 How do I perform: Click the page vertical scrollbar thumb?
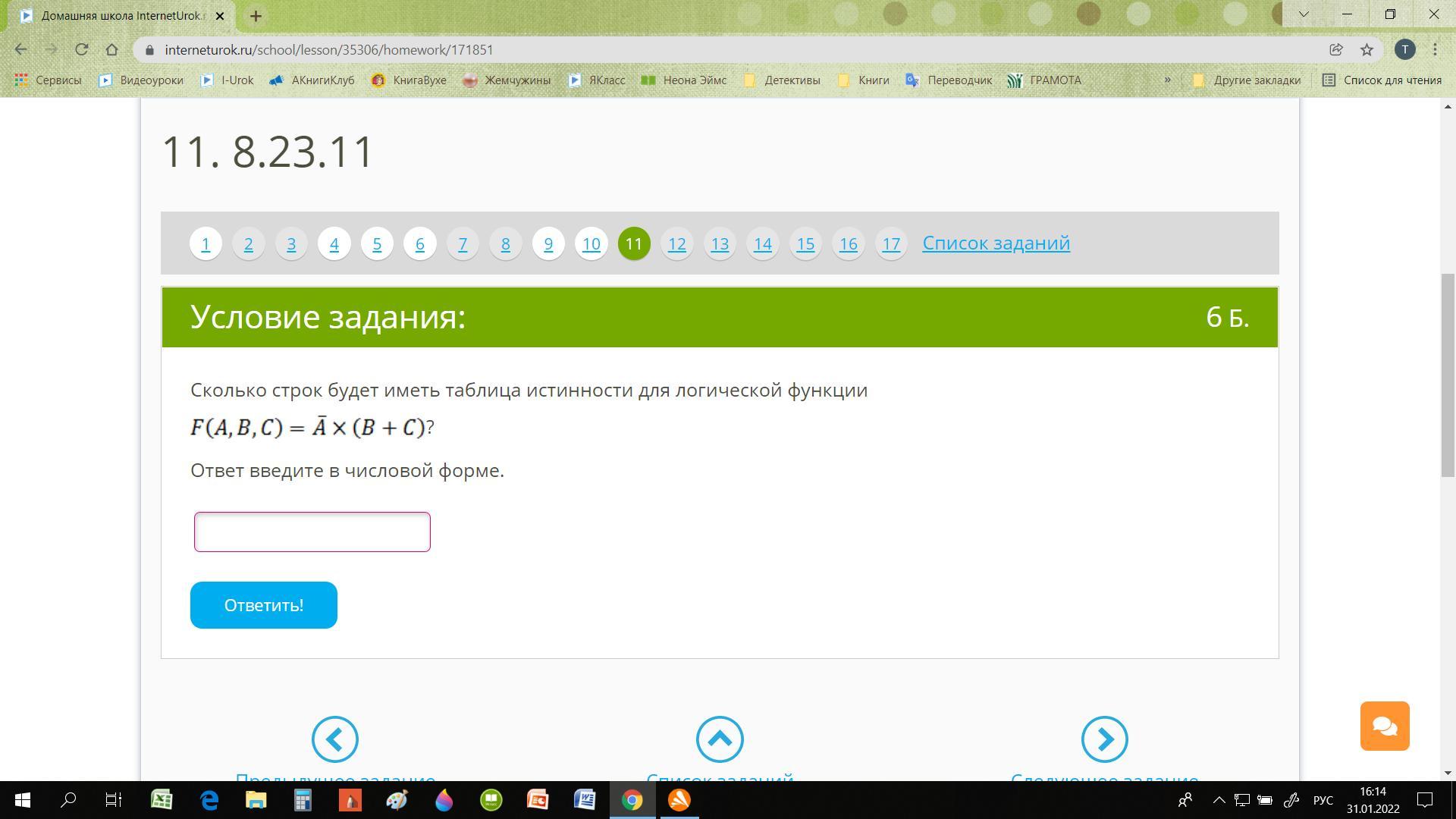[1448, 375]
